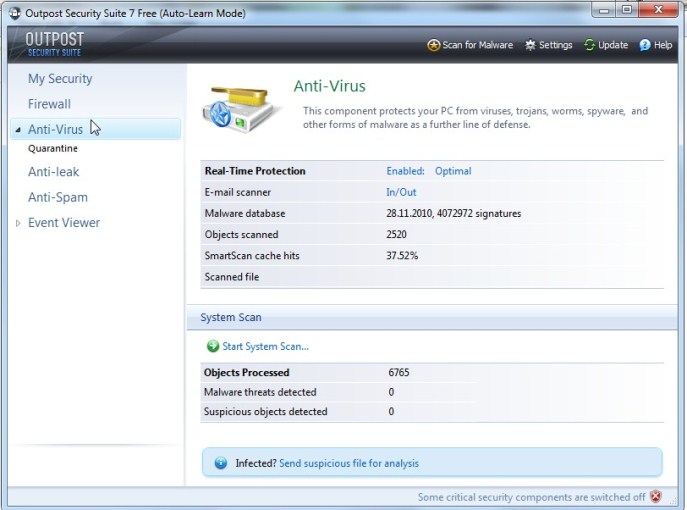Click the E-mail scanner row label
The height and width of the screenshot is (510, 687).
click(x=237, y=192)
